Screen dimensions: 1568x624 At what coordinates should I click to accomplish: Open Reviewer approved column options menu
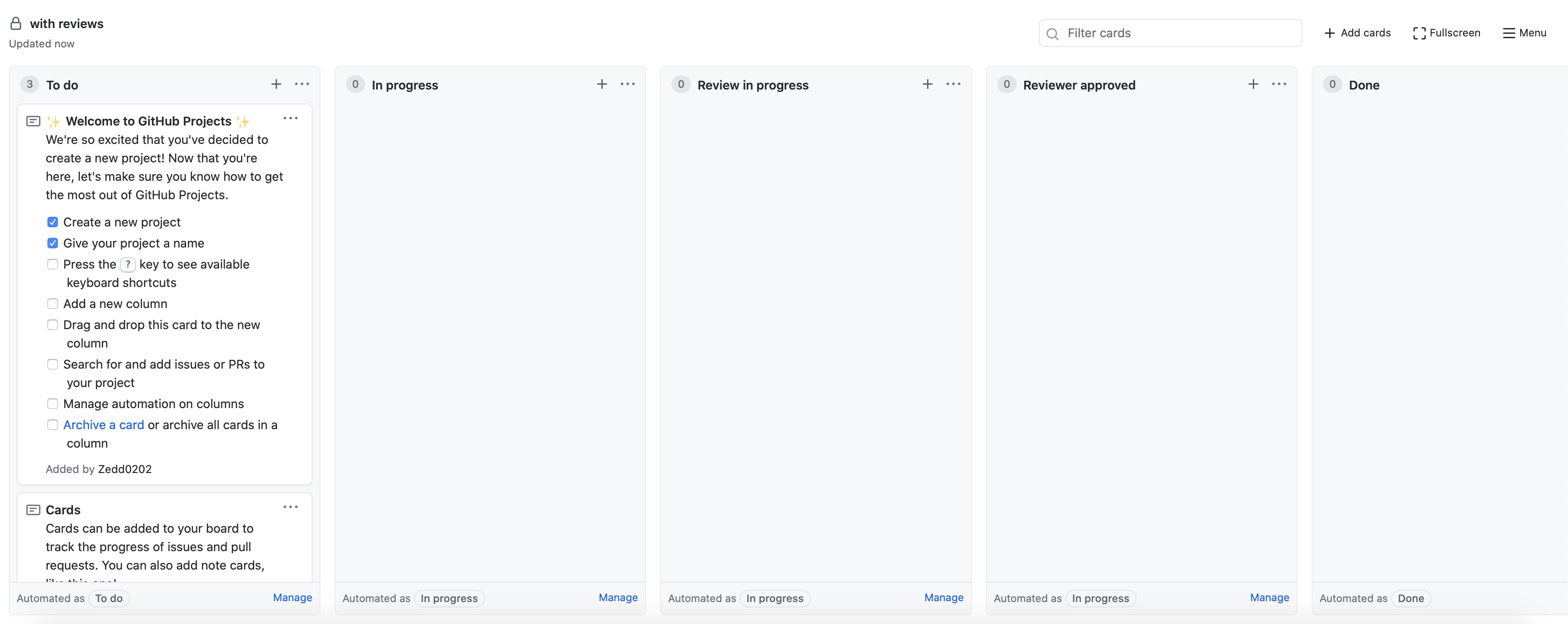pyautogui.click(x=1279, y=84)
